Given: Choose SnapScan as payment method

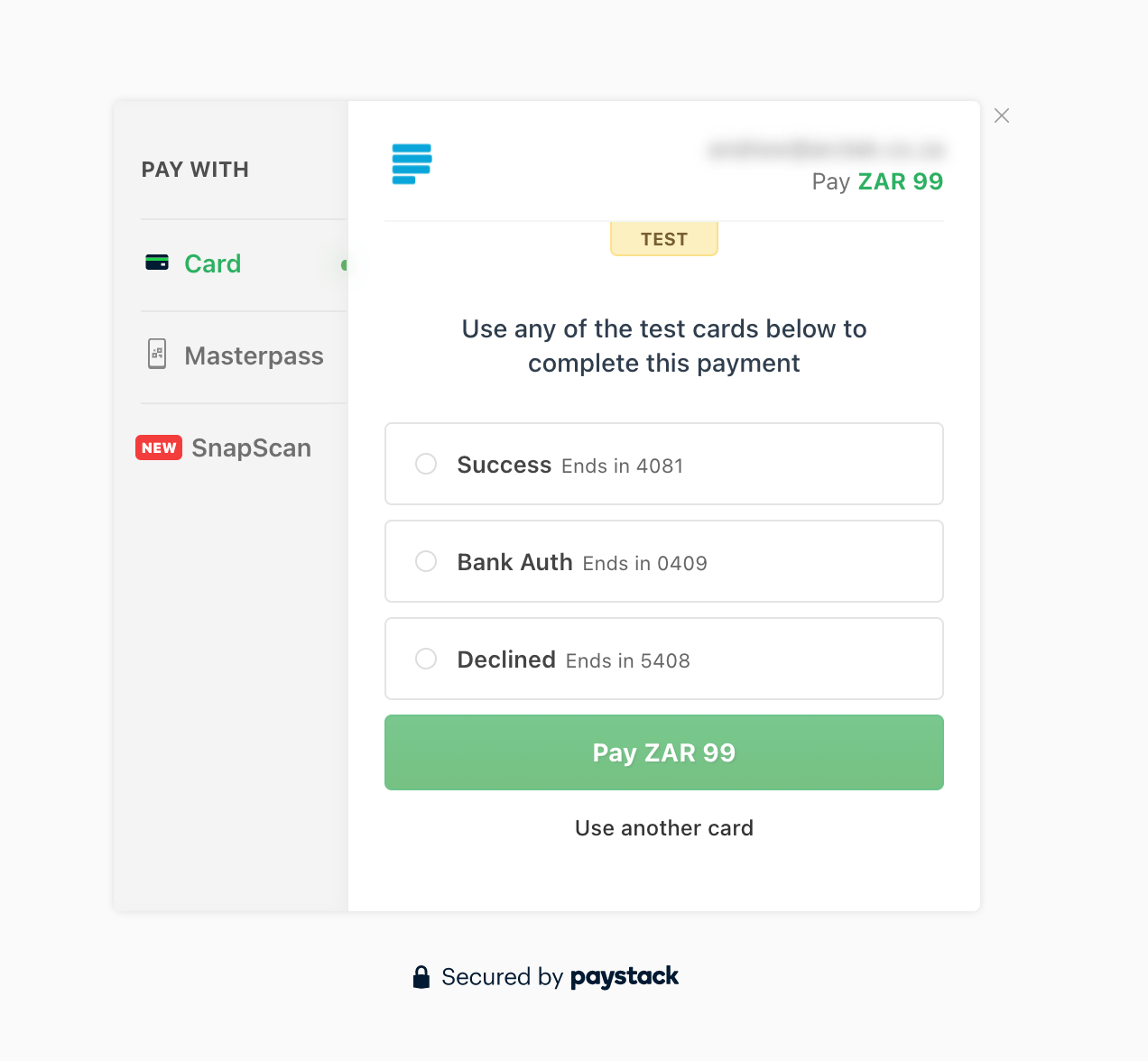Looking at the screenshot, I should click(251, 447).
